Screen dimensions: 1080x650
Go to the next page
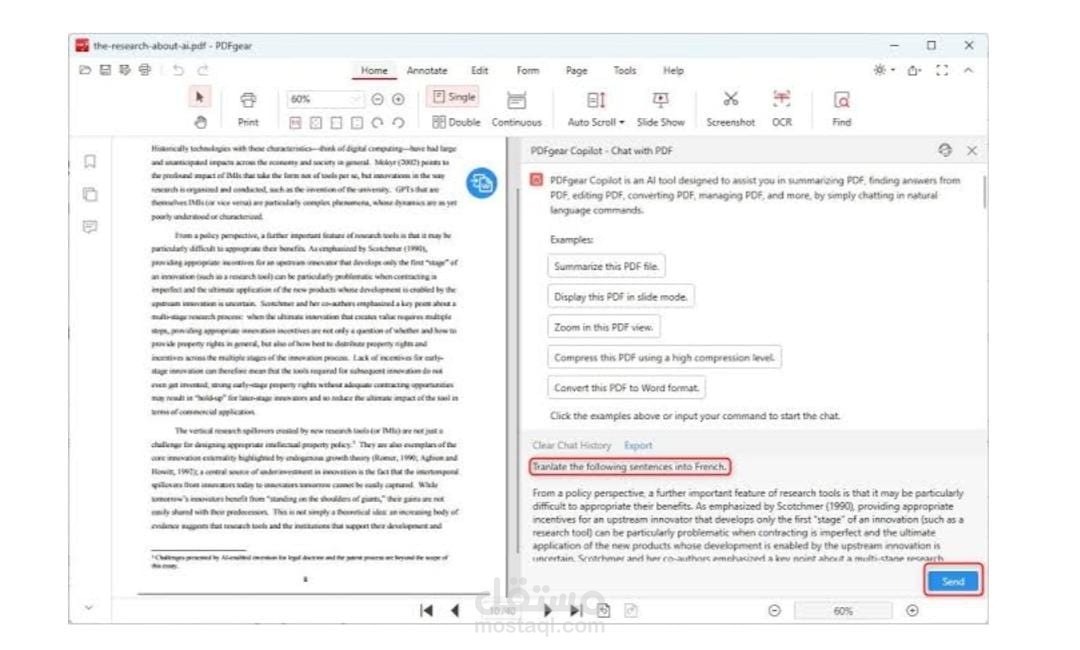click(548, 610)
